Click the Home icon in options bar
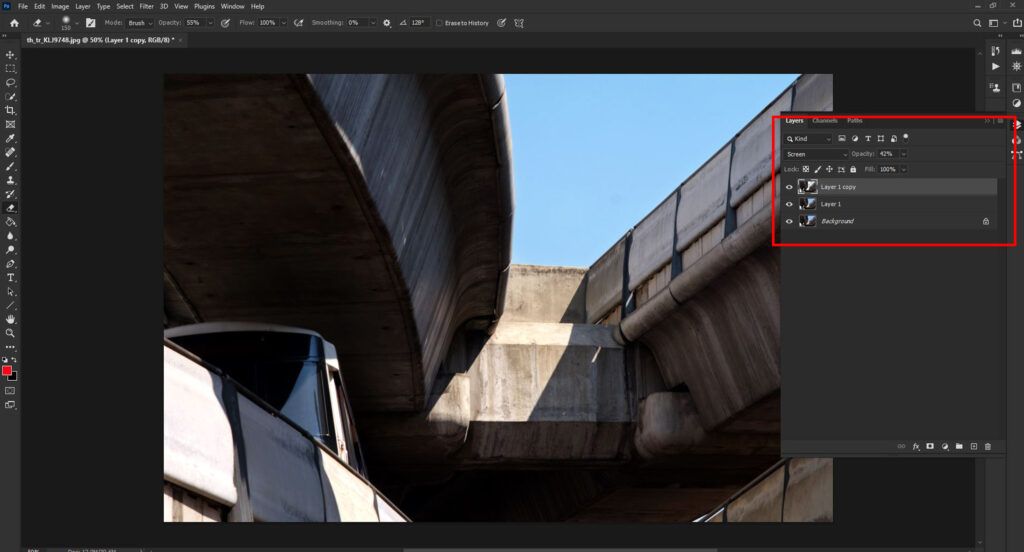This screenshot has height=552, width=1024. coord(14,22)
